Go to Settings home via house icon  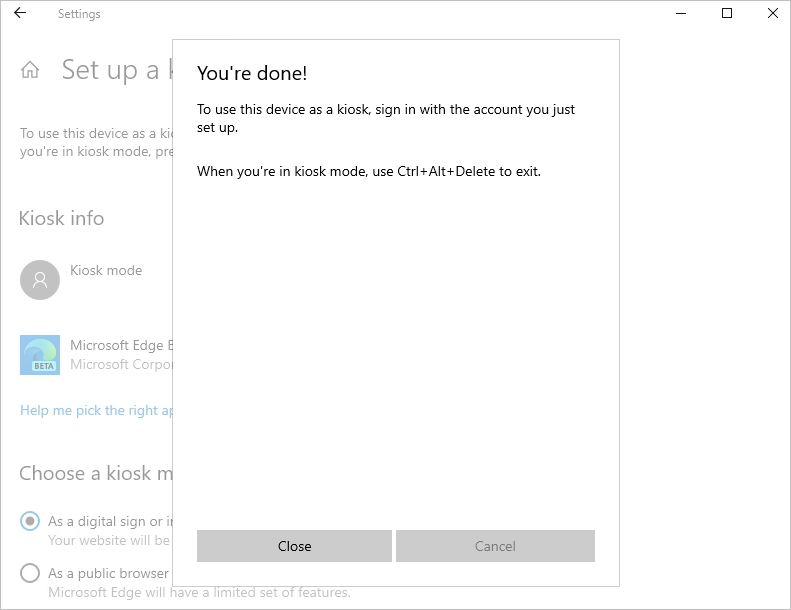(30, 69)
